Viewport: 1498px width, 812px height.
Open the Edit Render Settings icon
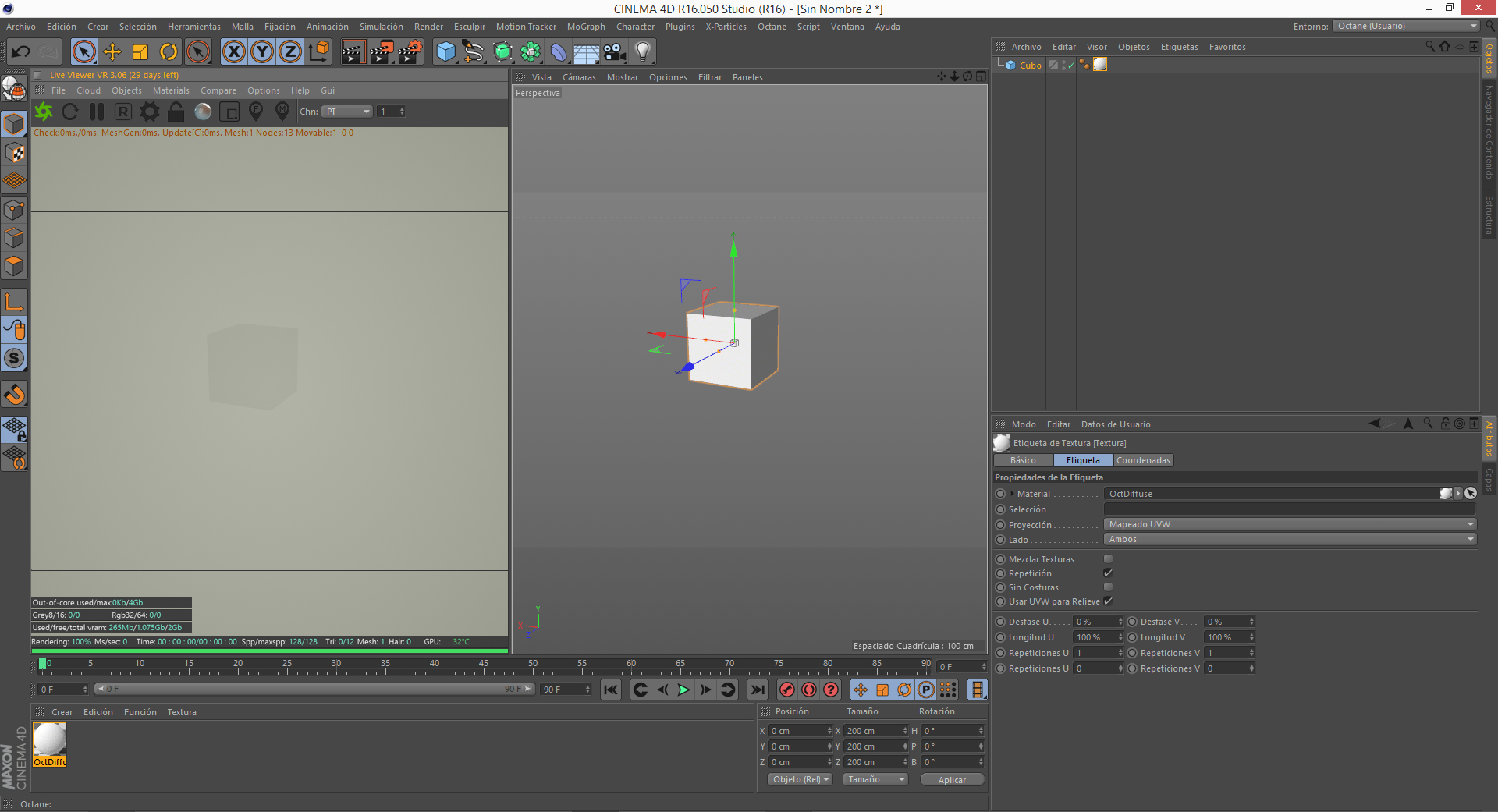pos(410,52)
